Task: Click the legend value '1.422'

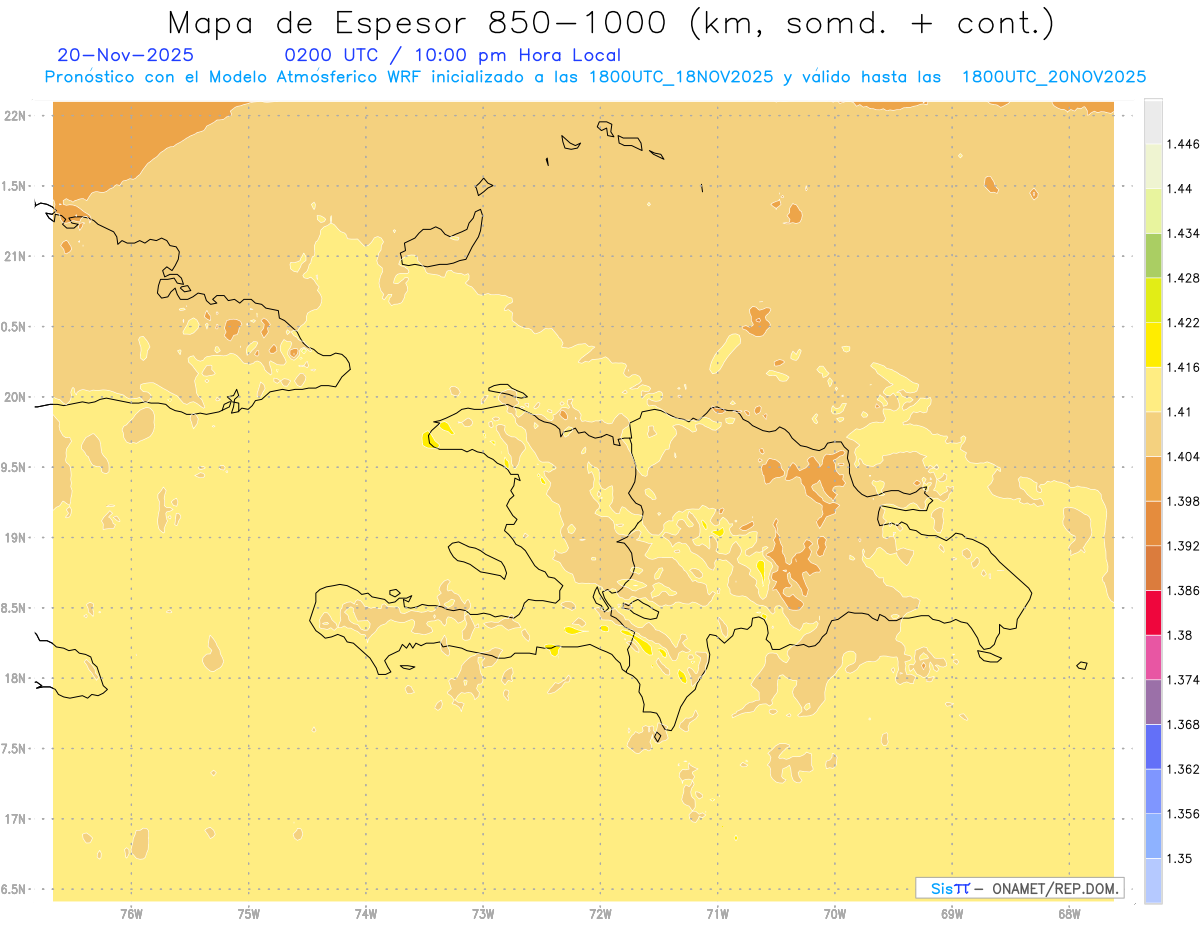Action: (x=1183, y=322)
